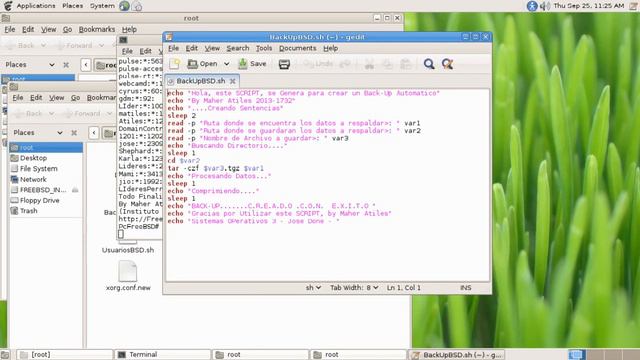Image resolution: width=640 pixels, height=360 pixels.
Task: Open gedit's Tools menu
Action: pyautogui.click(x=264, y=48)
